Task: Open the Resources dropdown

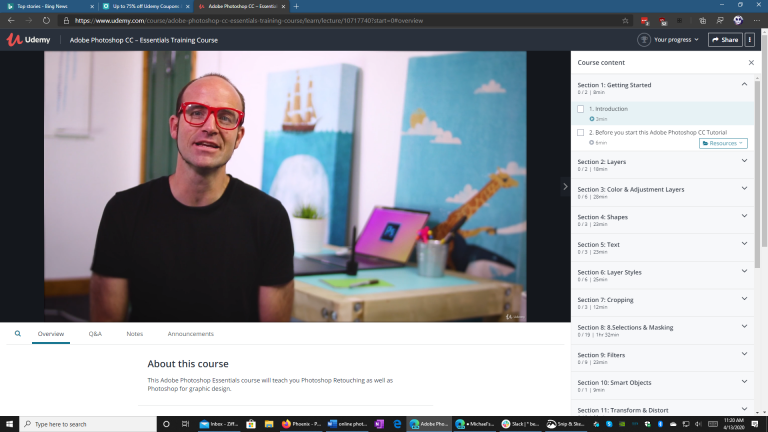Action: pos(723,143)
